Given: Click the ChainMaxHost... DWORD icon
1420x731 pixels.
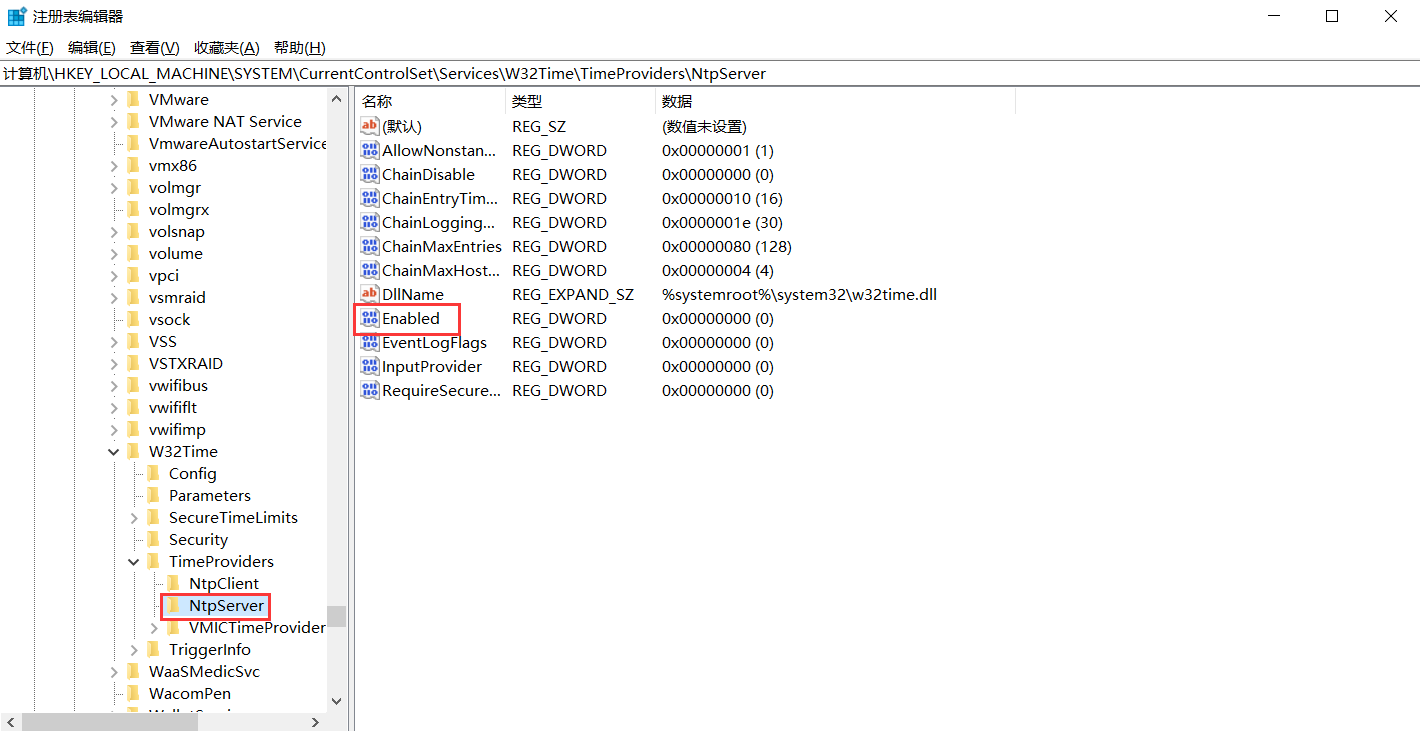Looking at the screenshot, I should coord(370,271).
